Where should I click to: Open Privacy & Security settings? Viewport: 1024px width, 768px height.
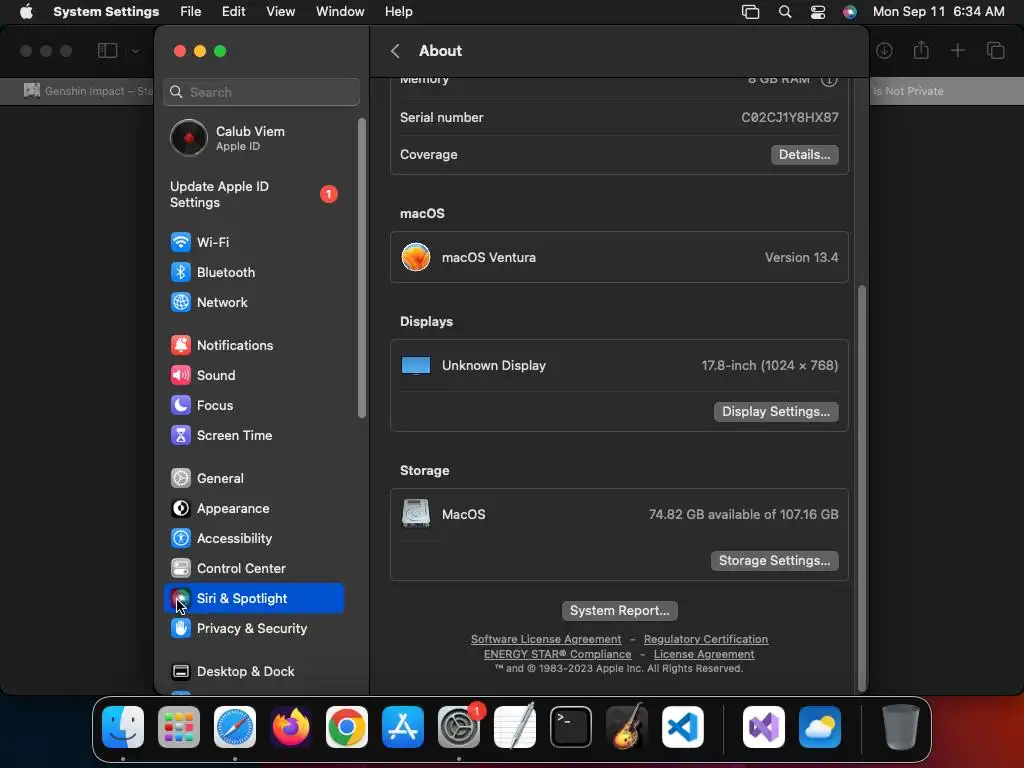point(253,629)
